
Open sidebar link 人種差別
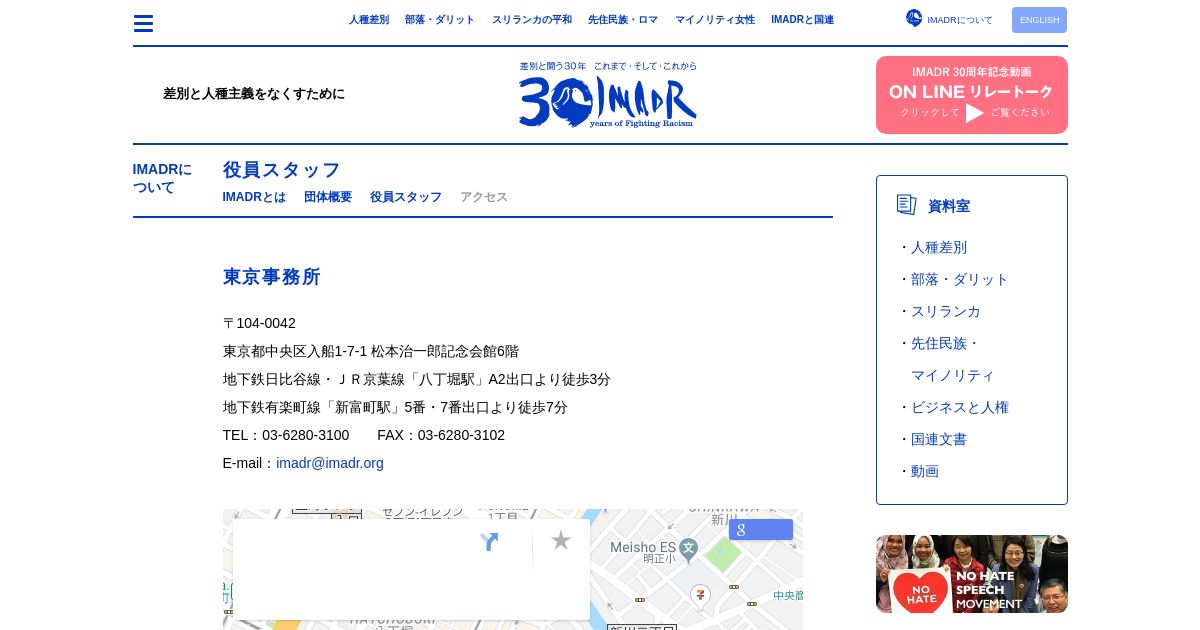[939, 247]
